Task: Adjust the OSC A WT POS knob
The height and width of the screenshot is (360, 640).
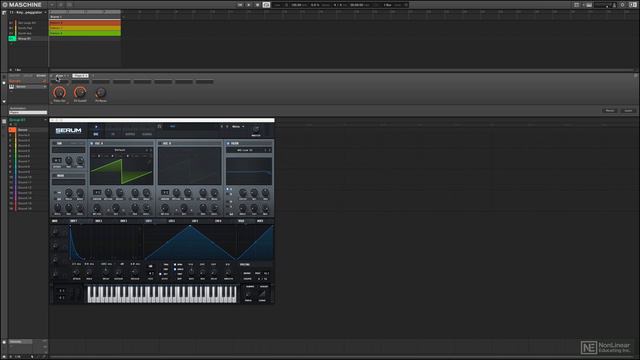Action: coord(97,208)
